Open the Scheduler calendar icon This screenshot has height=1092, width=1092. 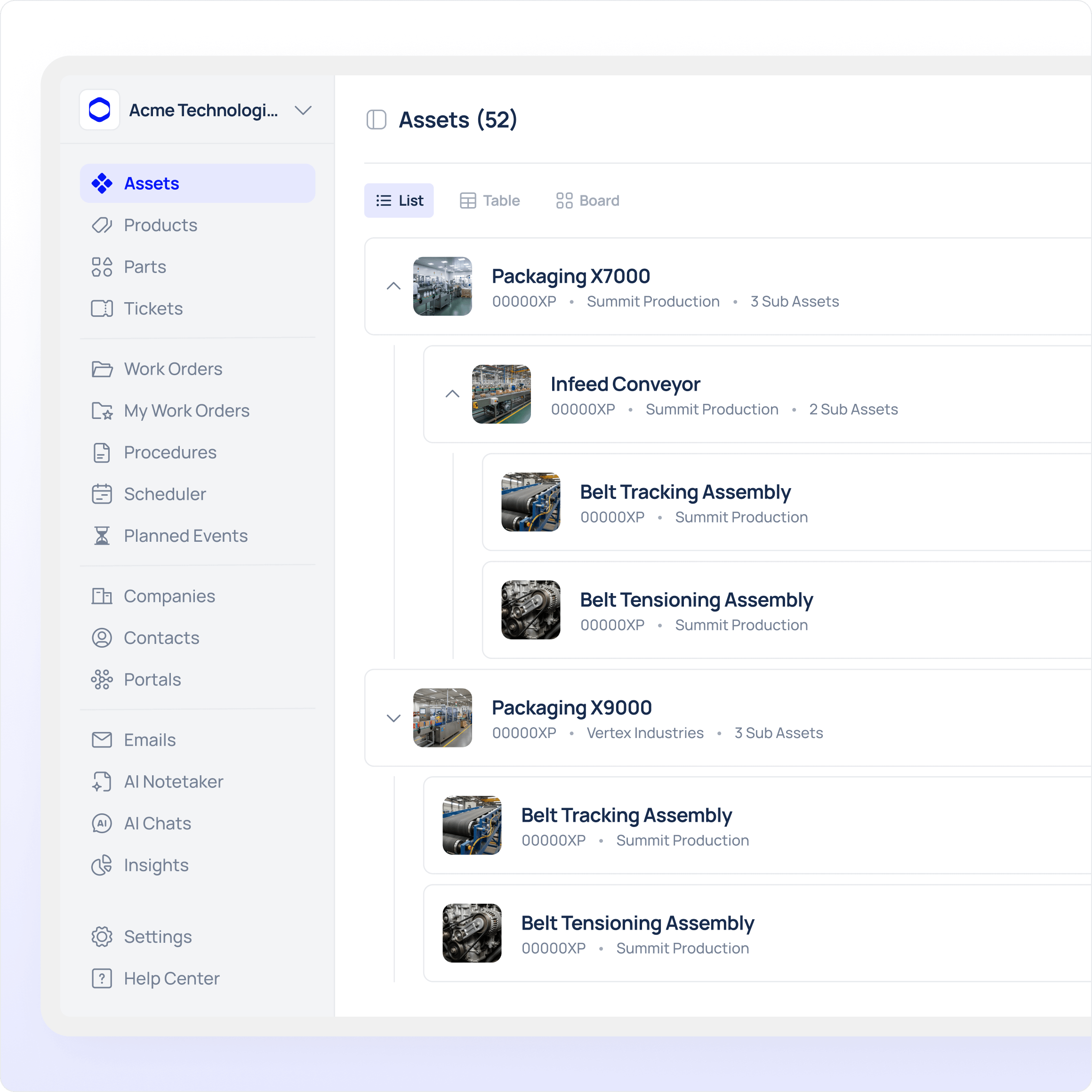point(102,494)
